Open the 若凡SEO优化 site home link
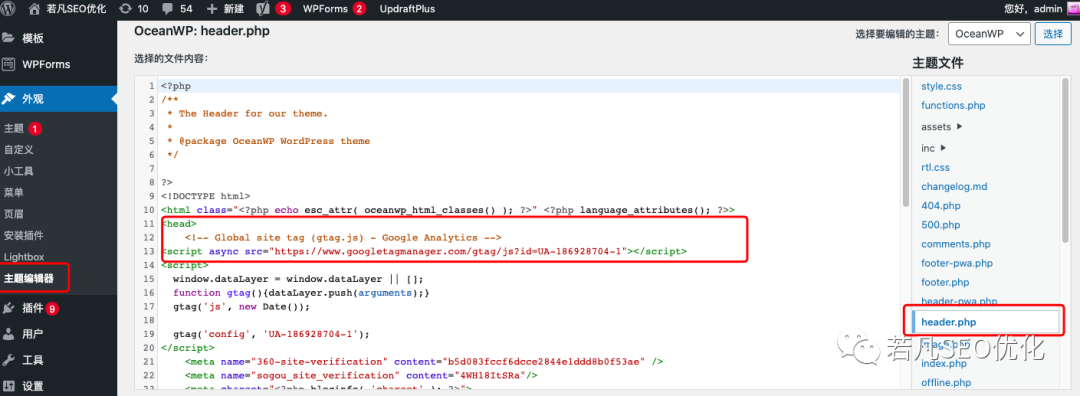 pyautogui.click(x=68, y=9)
